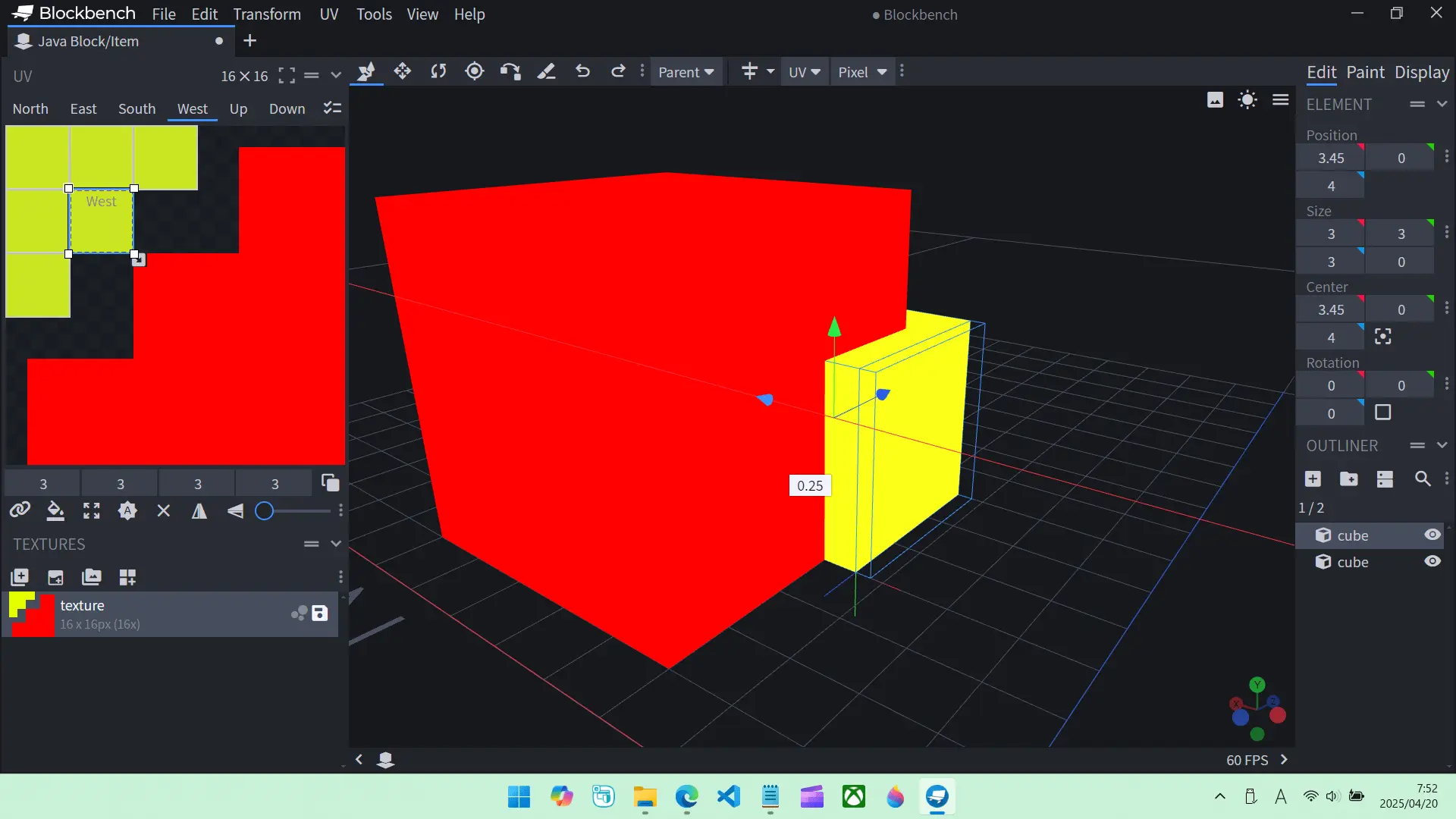Open Microsoft Edge from the taskbar

click(x=686, y=797)
